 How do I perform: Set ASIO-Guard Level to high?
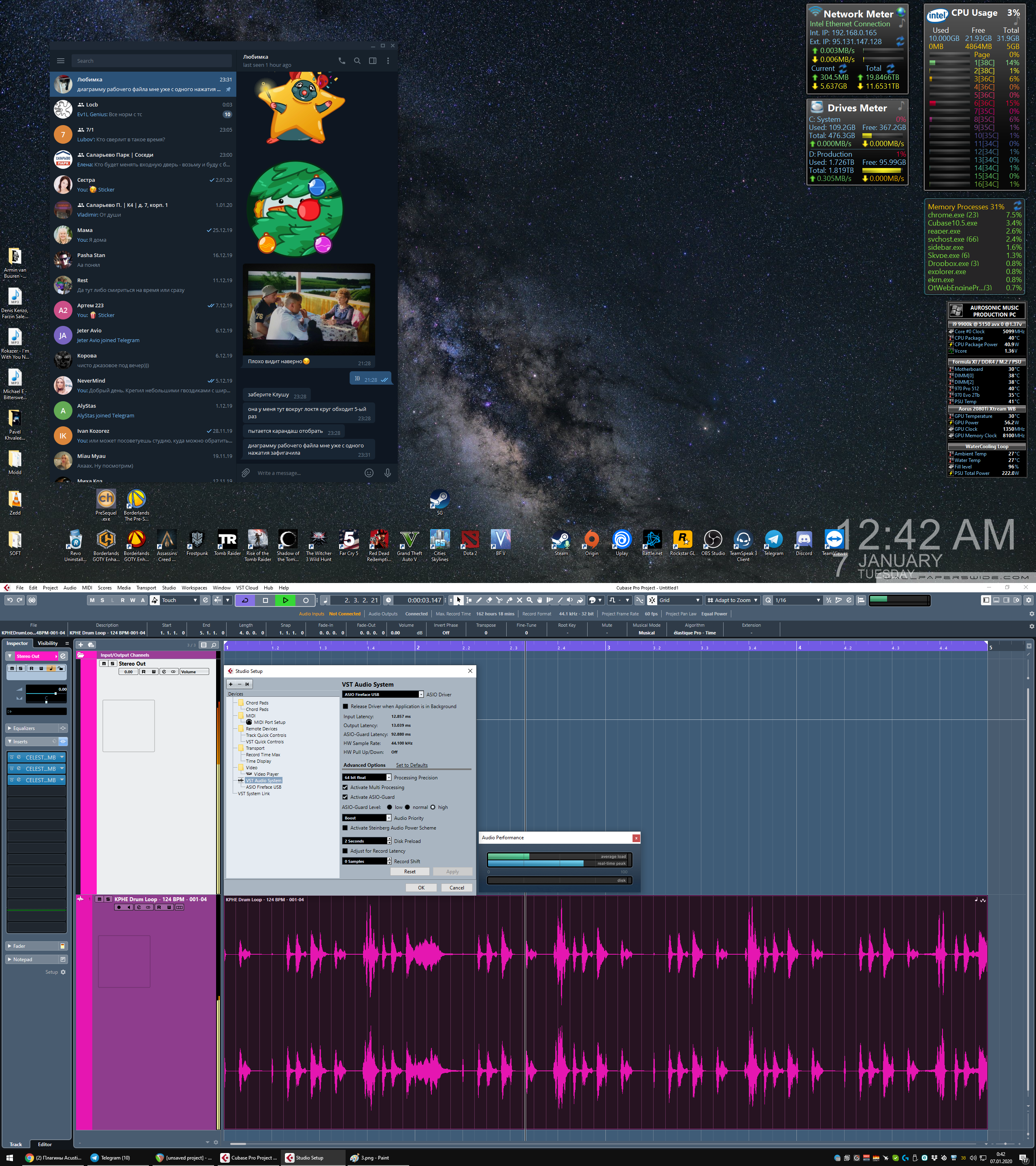point(433,807)
